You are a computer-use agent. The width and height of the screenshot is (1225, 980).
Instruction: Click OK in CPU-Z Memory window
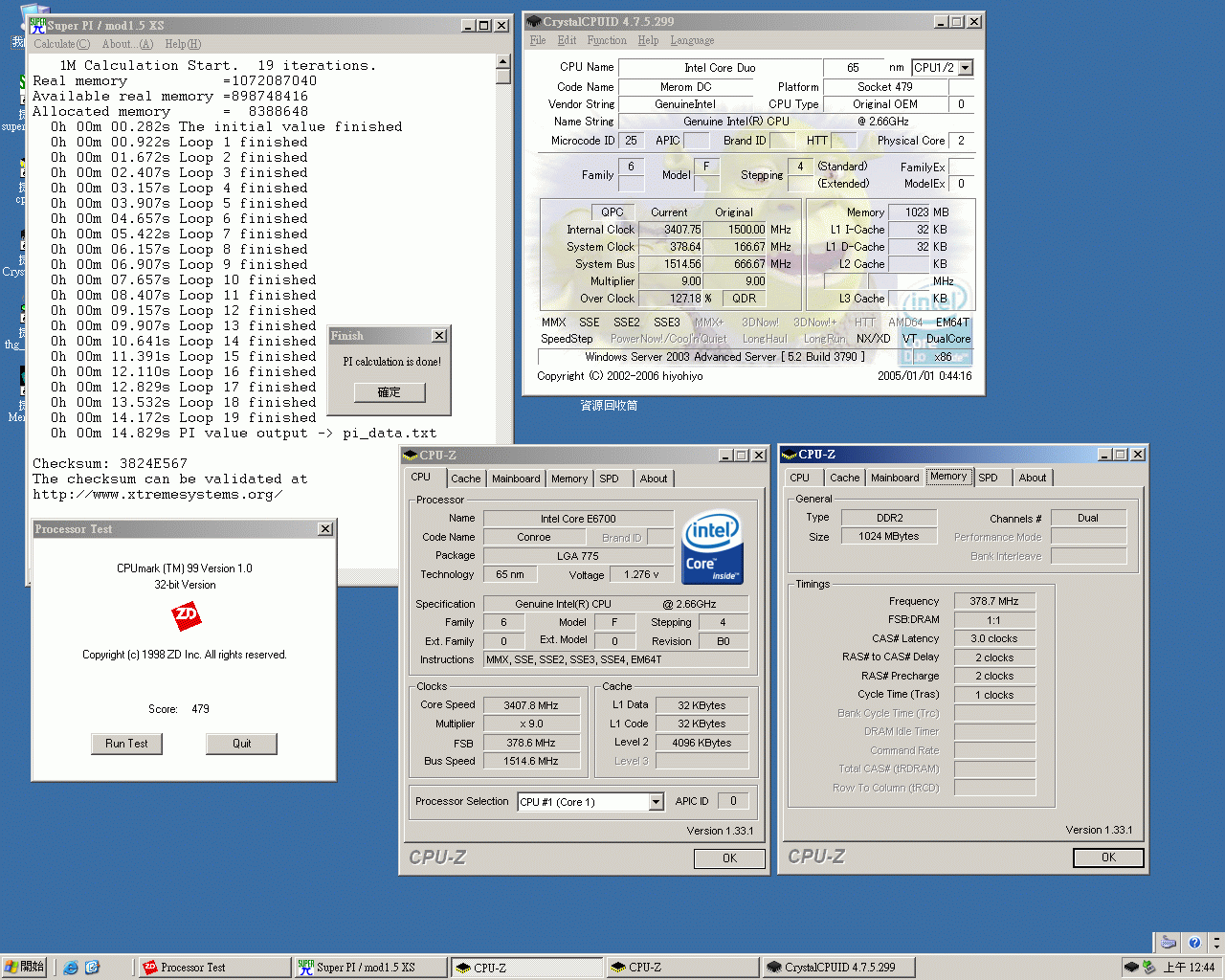1108,857
